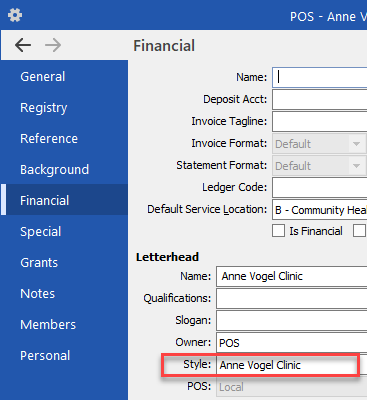This screenshot has width=367, height=400.
Task: Select the Financial section
Action: click(64, 200)
